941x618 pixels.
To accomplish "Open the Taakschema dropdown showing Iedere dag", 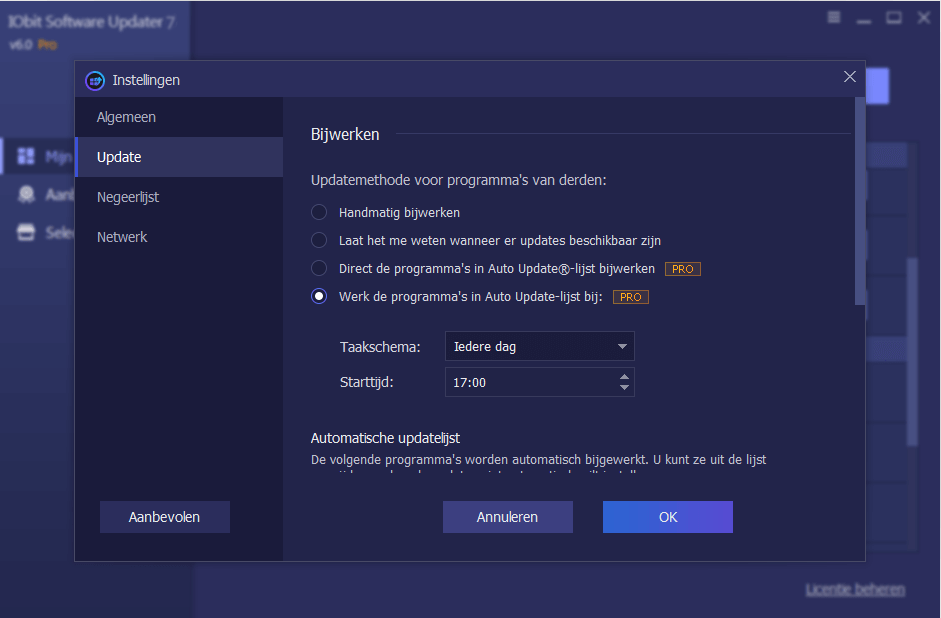I will (539, 347).
